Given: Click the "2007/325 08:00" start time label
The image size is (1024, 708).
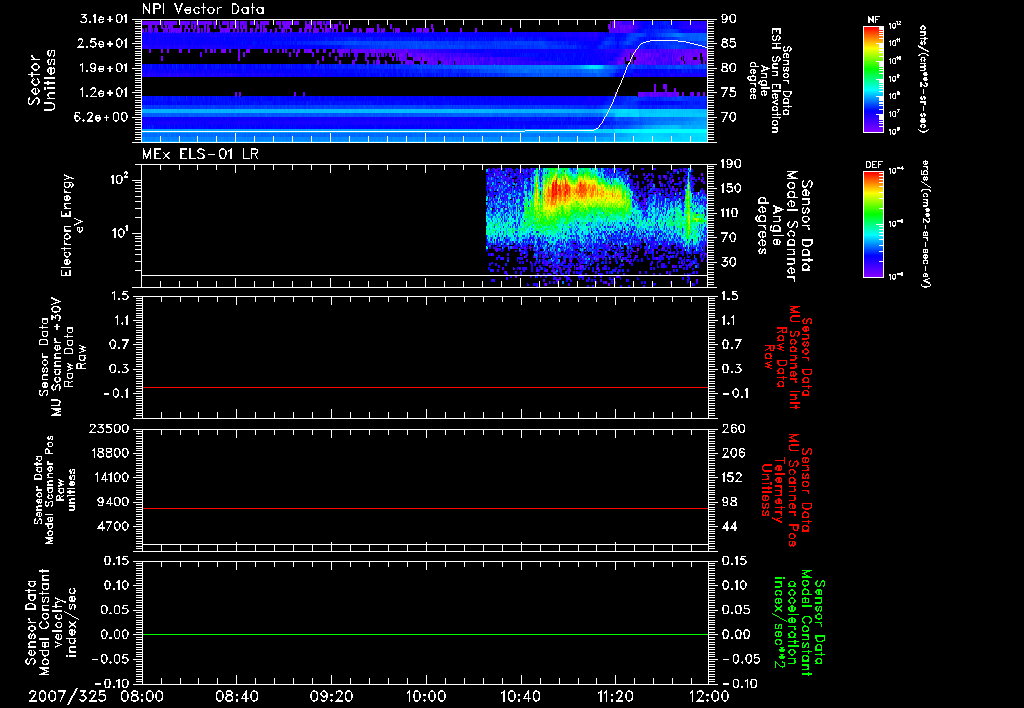Looking at the screenshot, I should click(97, 696).
